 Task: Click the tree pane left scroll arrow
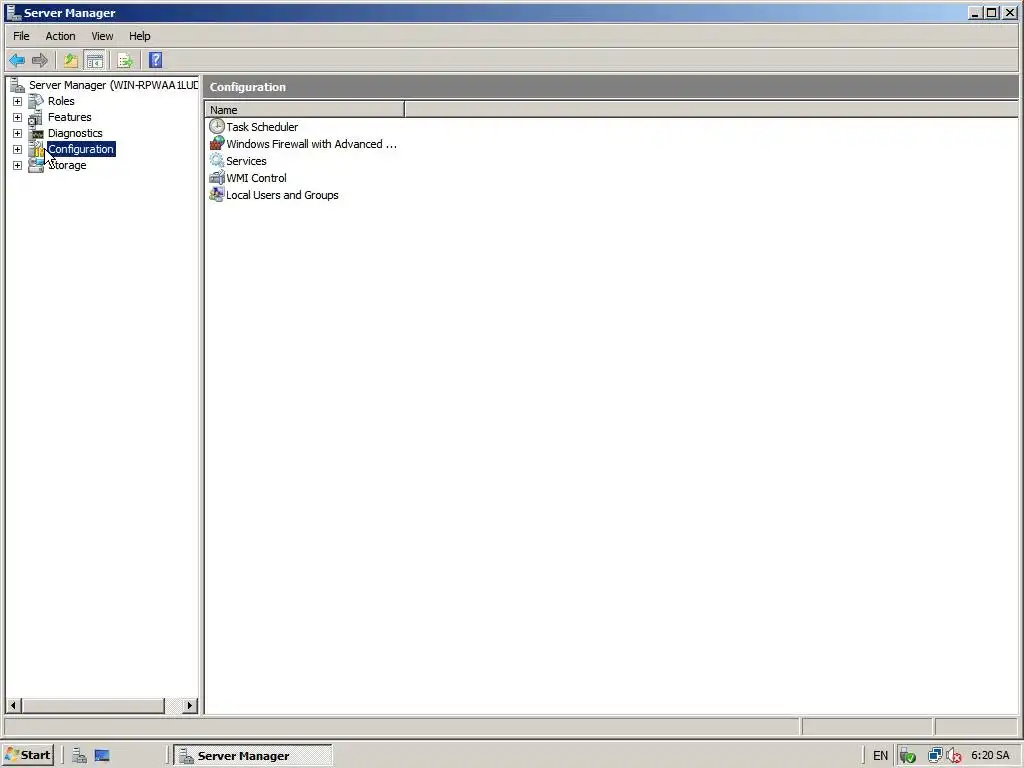pyautogui.click(x=13, y=705)
